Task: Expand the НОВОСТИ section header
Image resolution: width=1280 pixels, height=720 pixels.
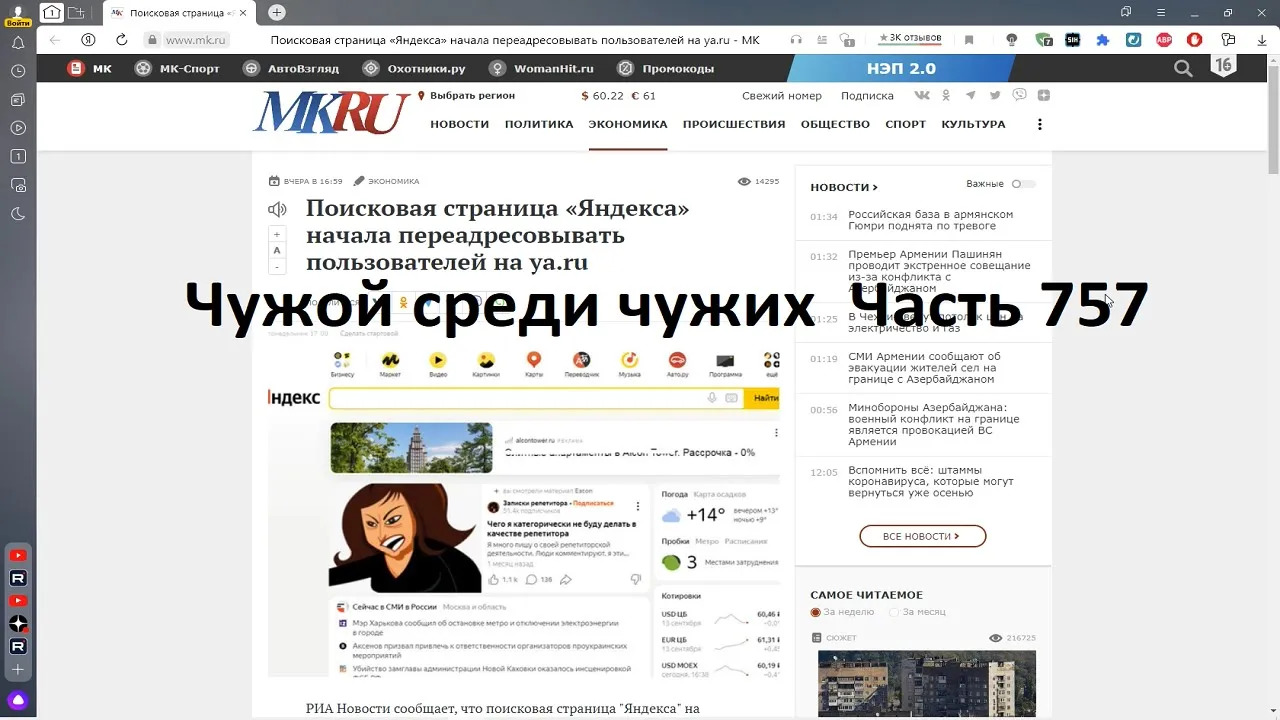Action: [844, 187]
